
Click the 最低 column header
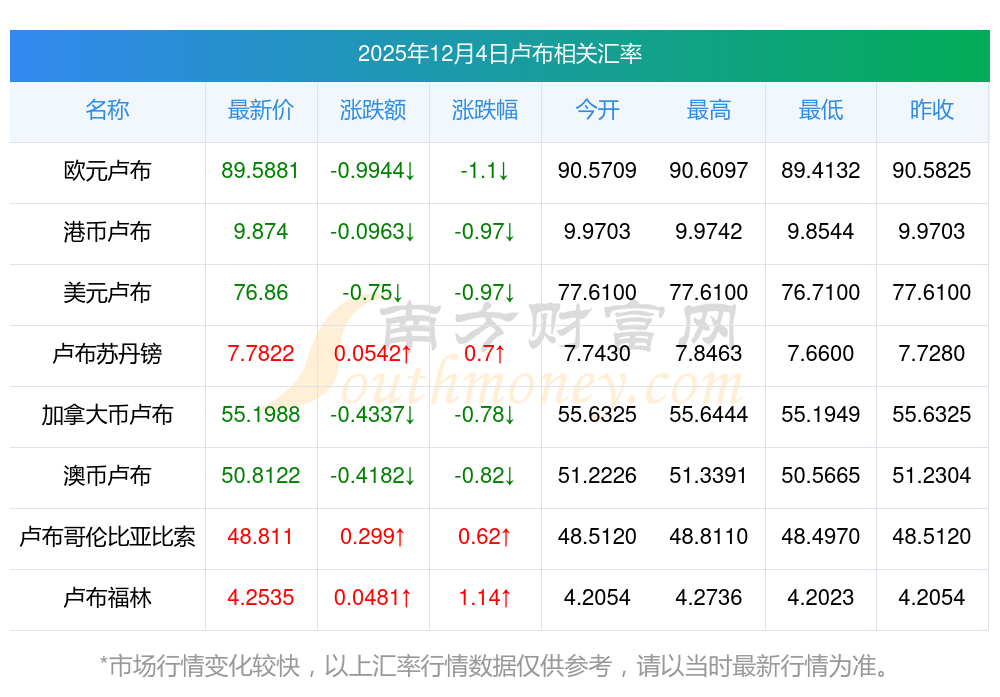[x=820, y=111]
